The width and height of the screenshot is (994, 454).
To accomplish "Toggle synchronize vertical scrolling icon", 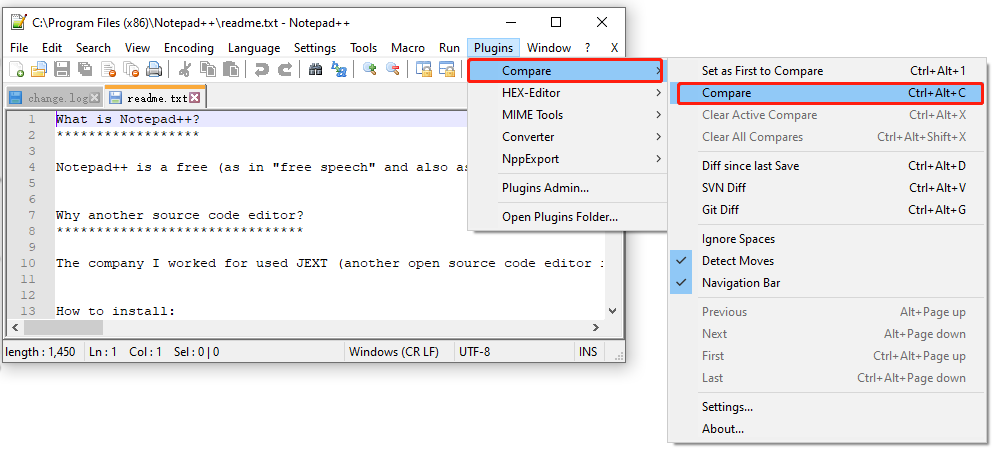I will click(x=423, y=69).
